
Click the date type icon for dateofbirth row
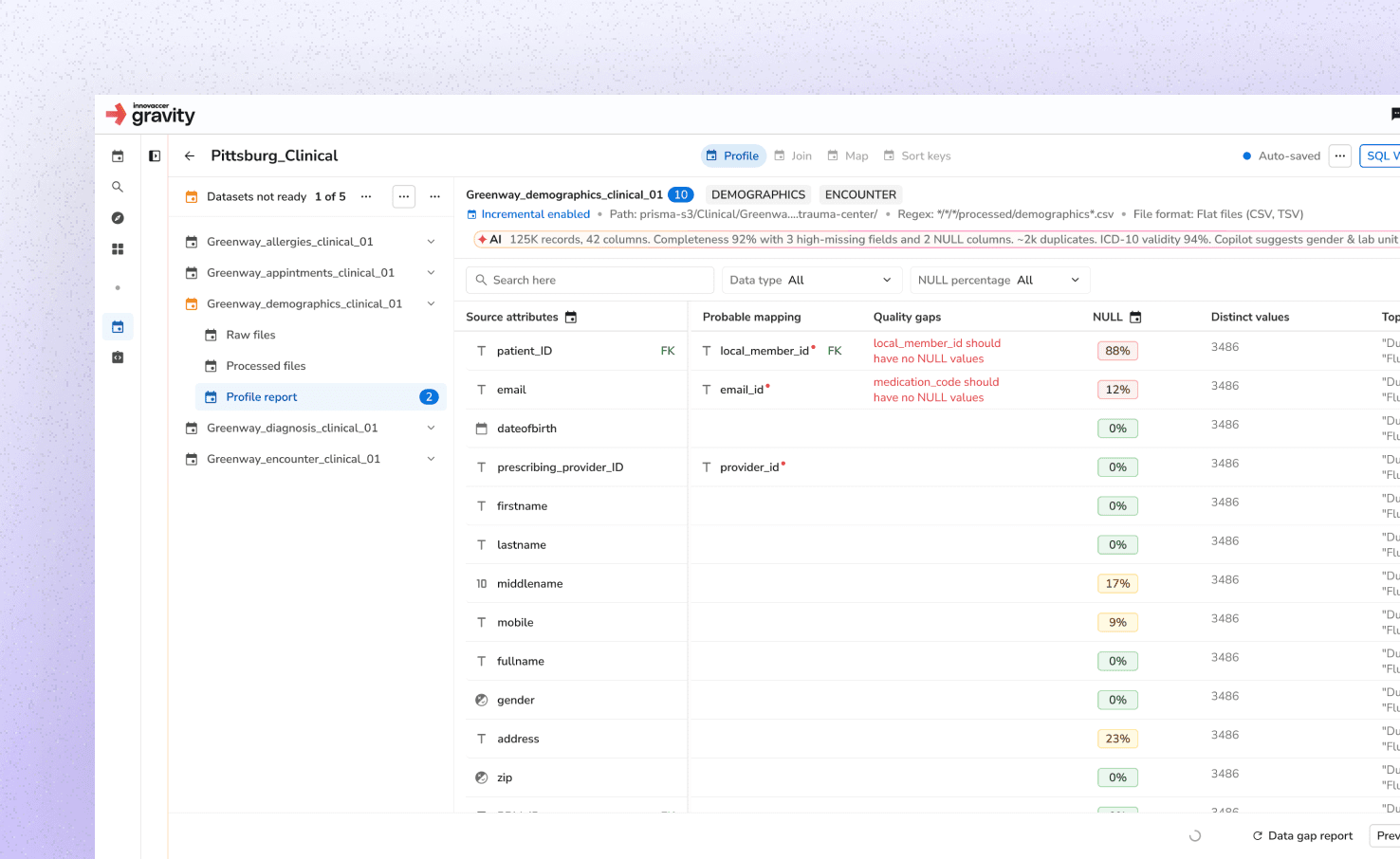(x=482, y=429)
